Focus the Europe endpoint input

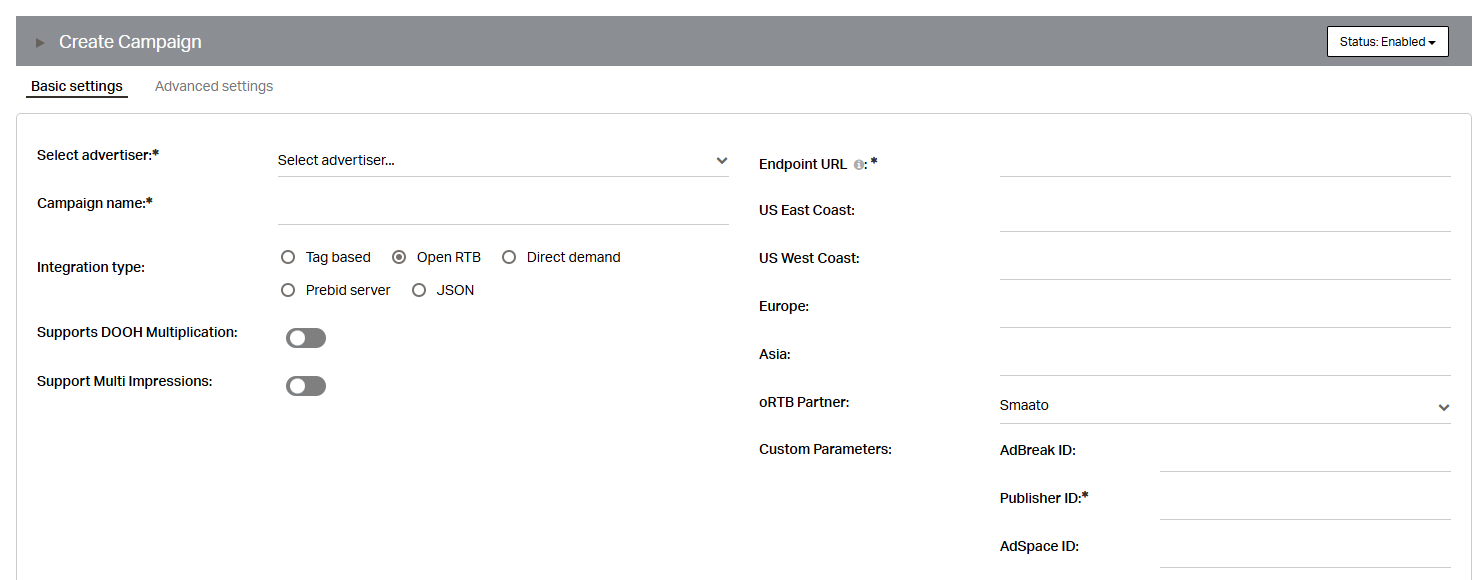tap(1225, 311)
